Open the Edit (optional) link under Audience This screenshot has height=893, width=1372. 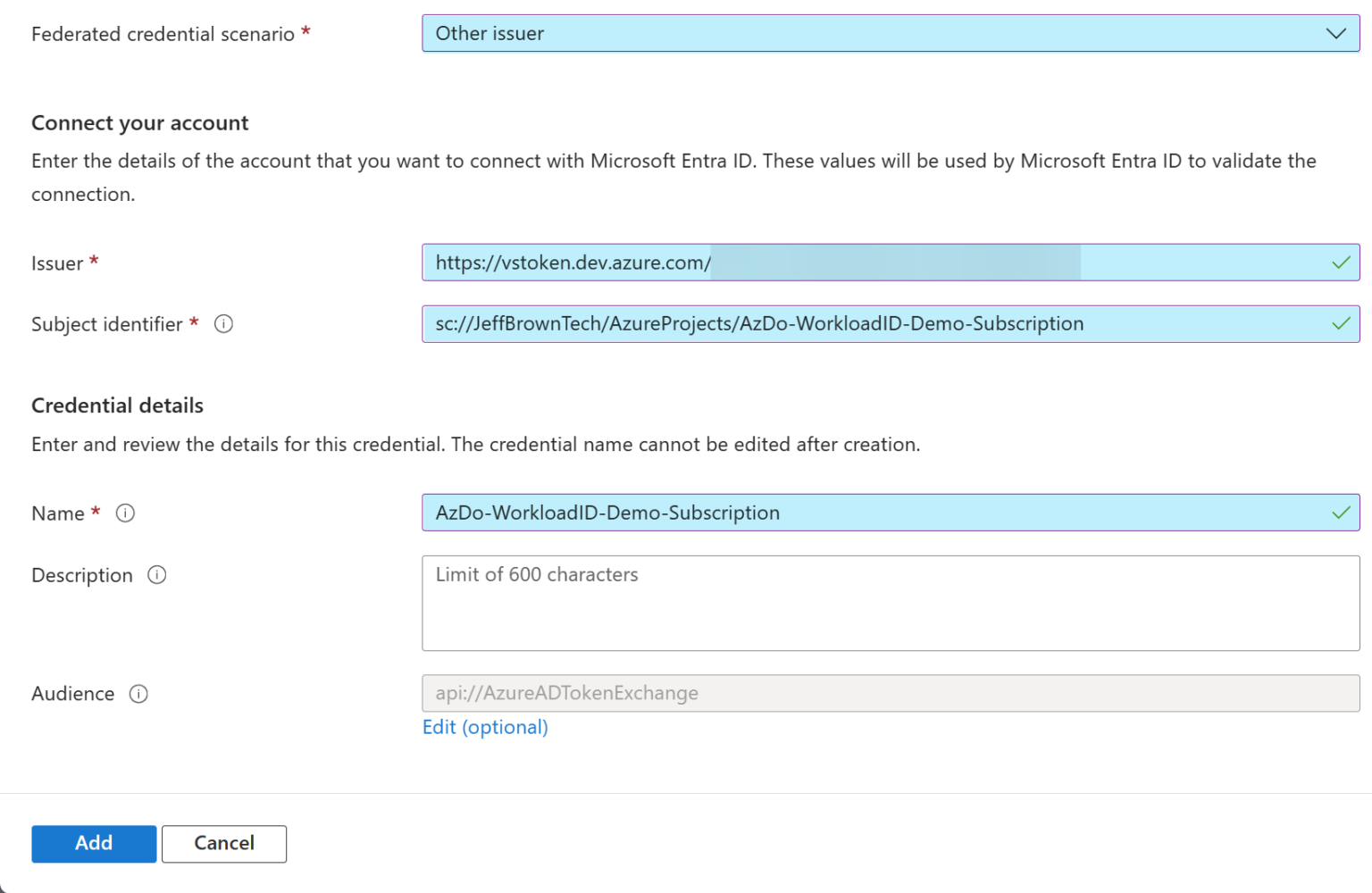(485, 728)
